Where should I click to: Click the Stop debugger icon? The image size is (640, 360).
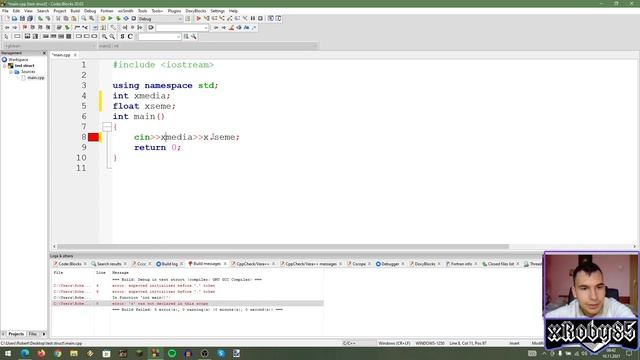click(x=260, y=19)
